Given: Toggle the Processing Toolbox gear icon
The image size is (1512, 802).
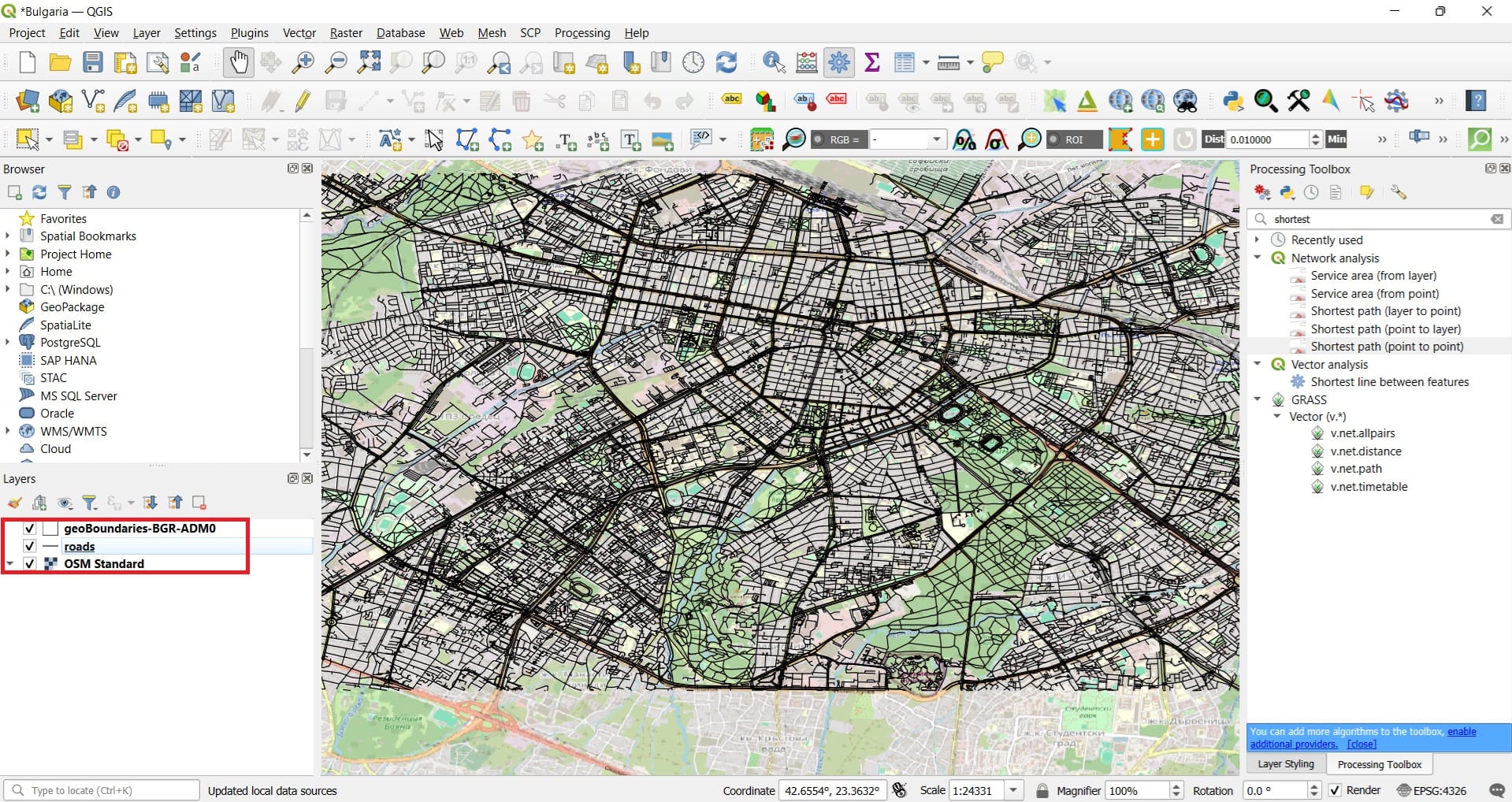Looking at the screenshot, I should coord(839,62).
